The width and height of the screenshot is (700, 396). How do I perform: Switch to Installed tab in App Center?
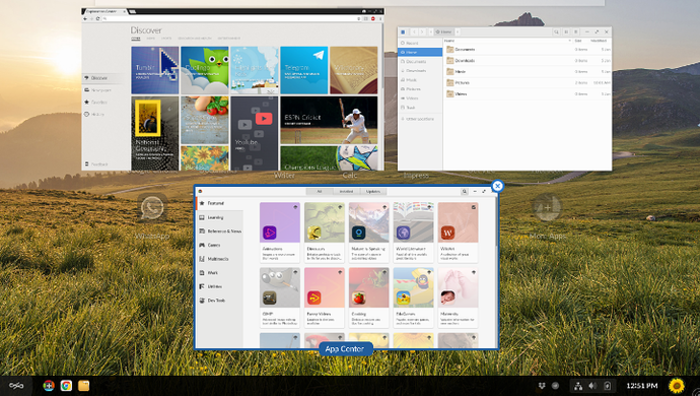click(346, 192)
